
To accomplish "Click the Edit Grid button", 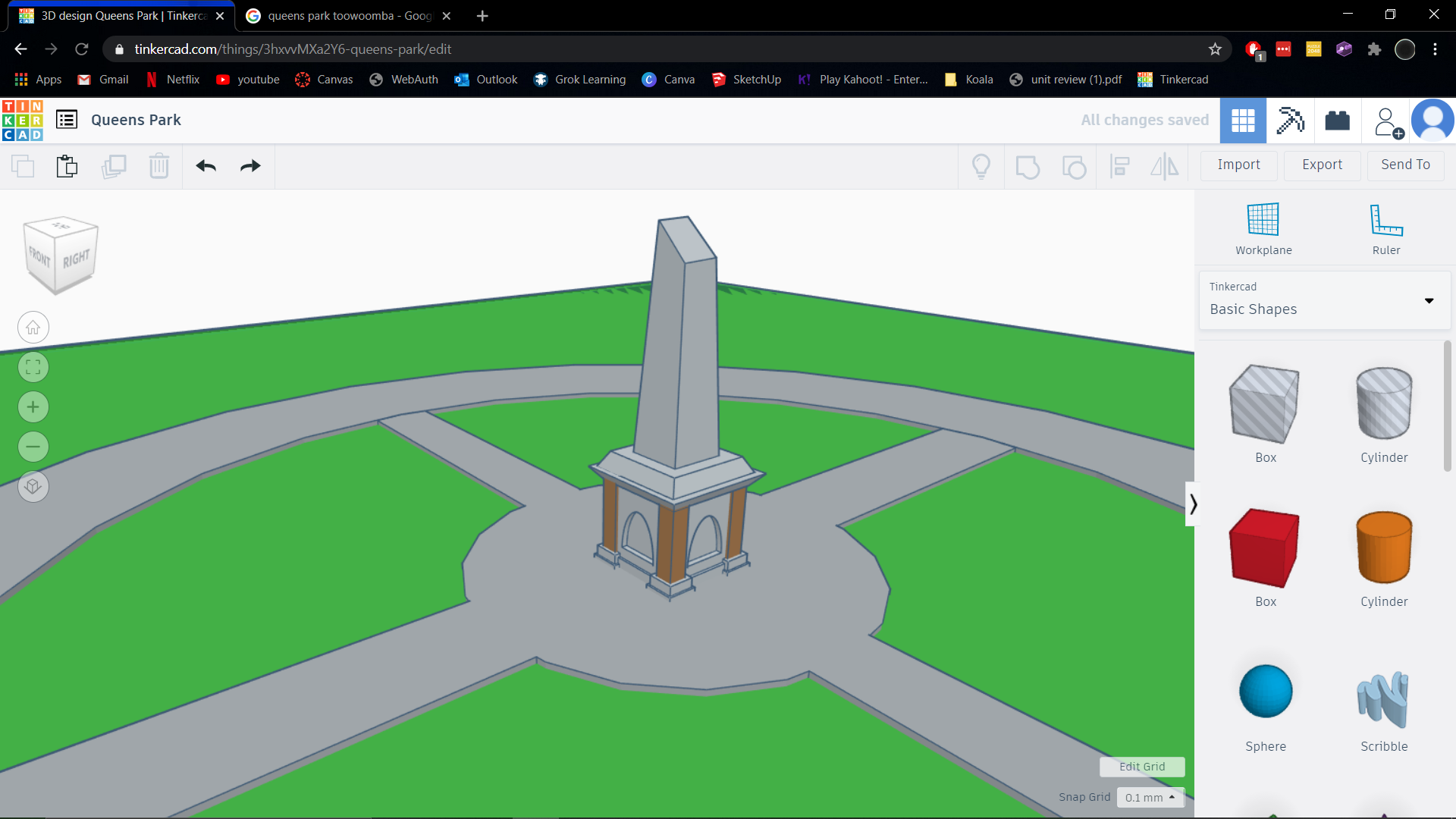I will (1142, 767).
